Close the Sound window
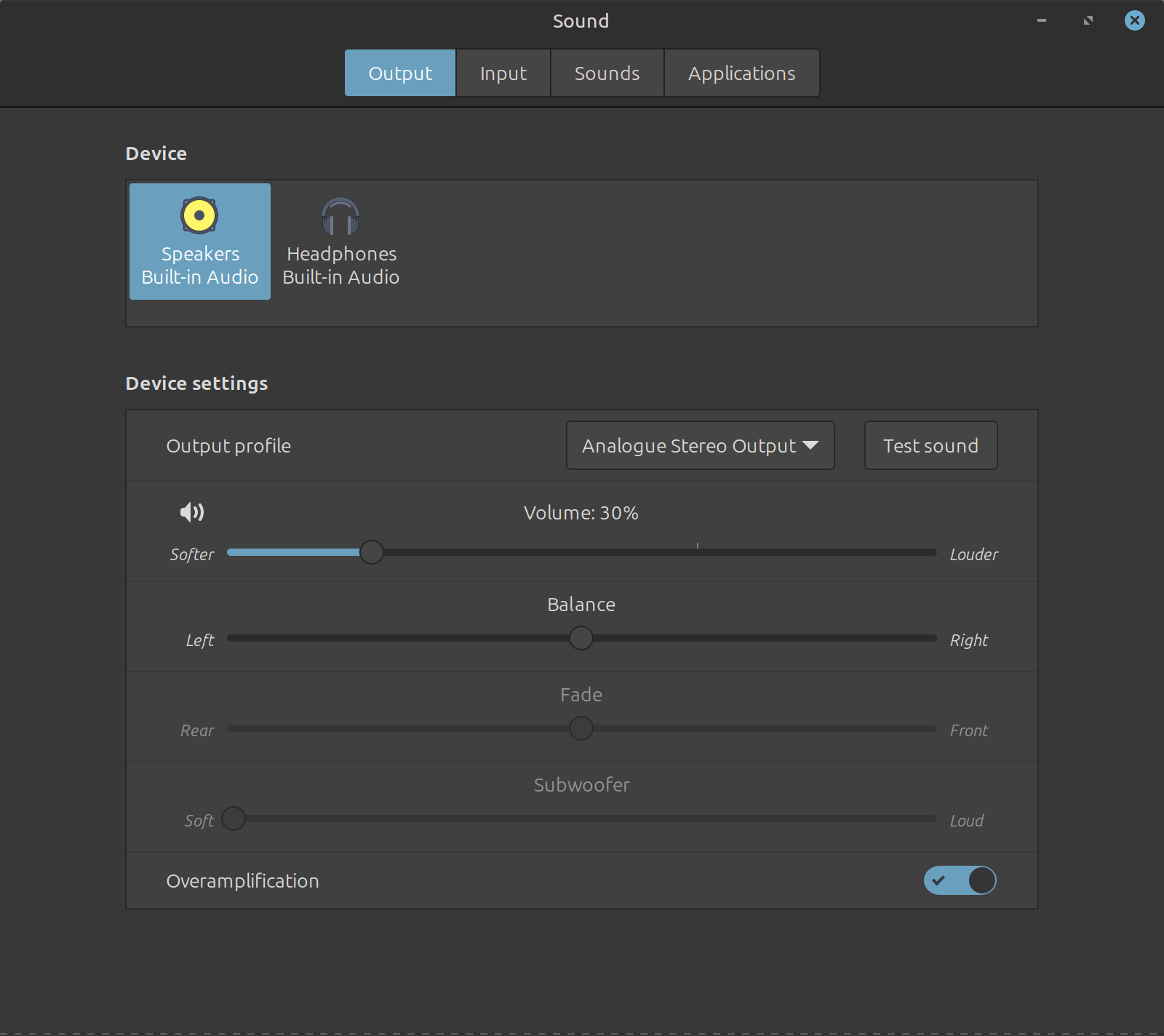1164x1036 pixels. click(1134, 20)
